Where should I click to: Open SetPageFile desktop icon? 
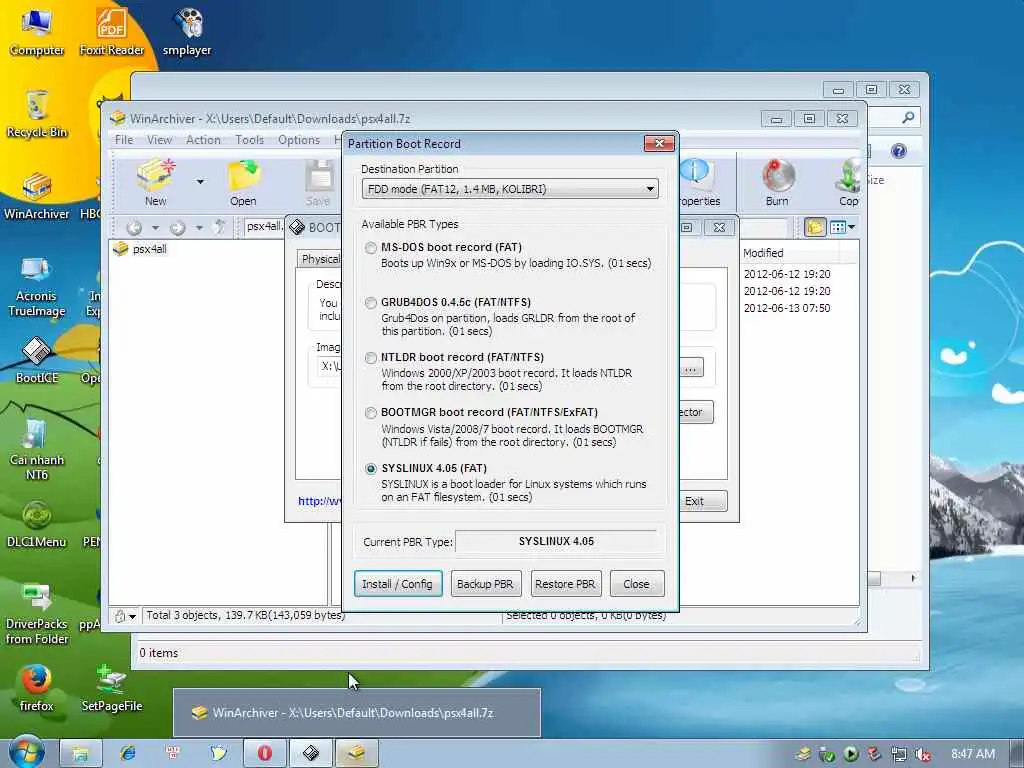[112, 688]
